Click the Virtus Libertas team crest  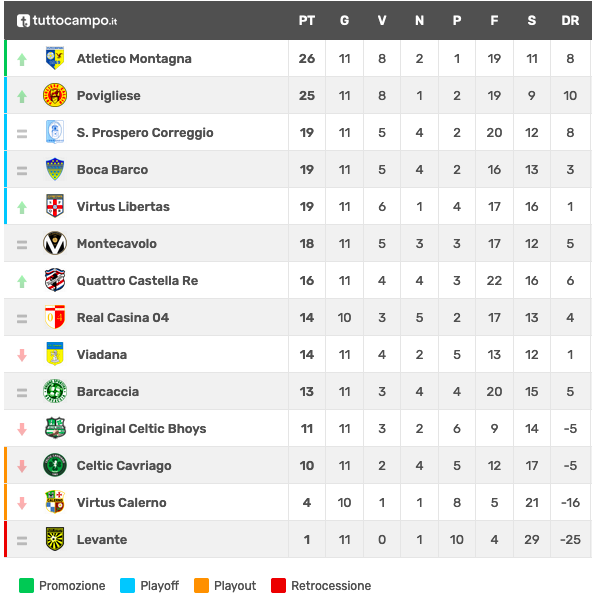coord(55,206)
